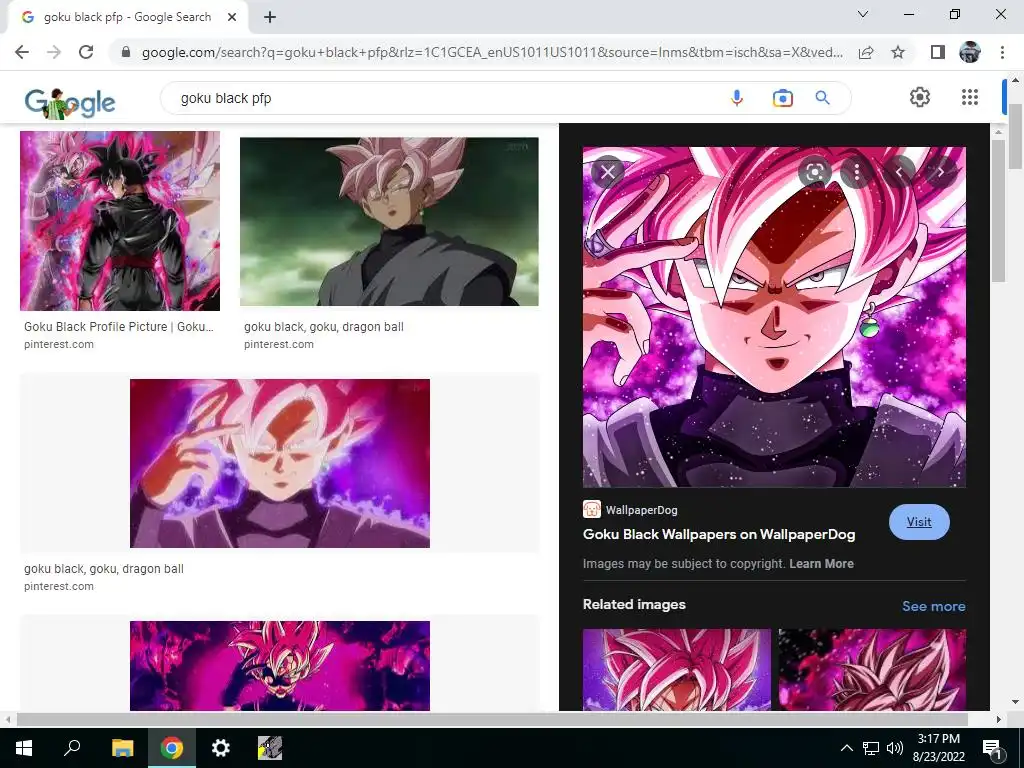The width and height of the screenshot is (1024, 768).
Task: Click Goku Black Profile Picture caption
Action: (x=119, y=327)
